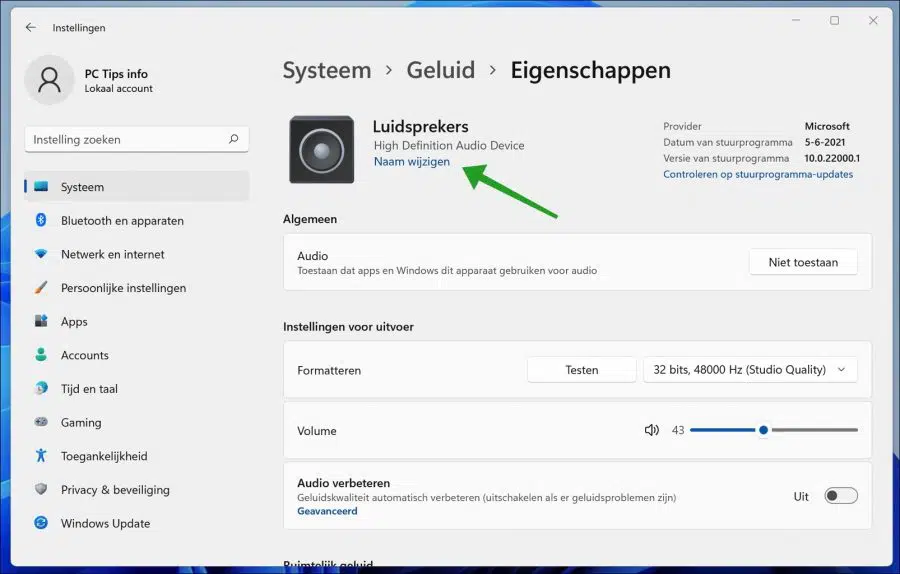Click the Testen button

point(581,370)
